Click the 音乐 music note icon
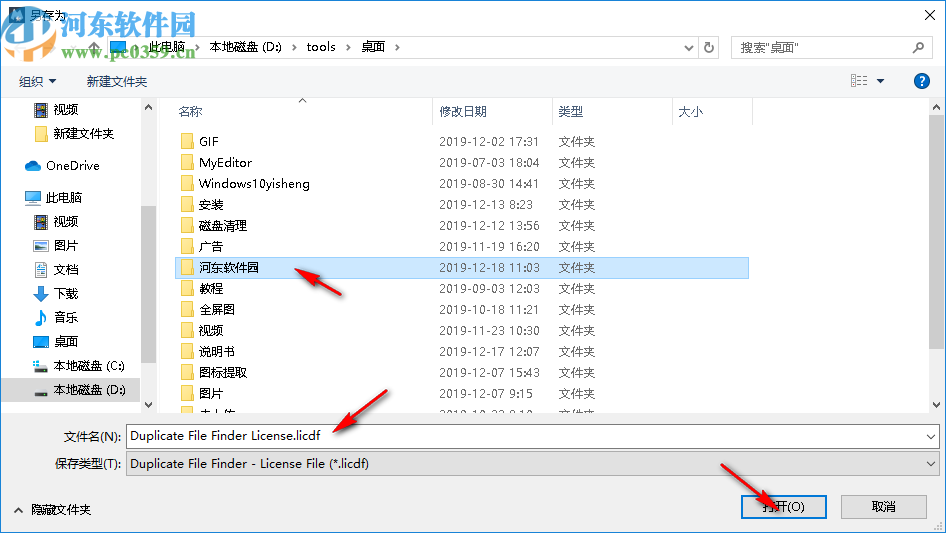946x533 pixels. (40, 318)
